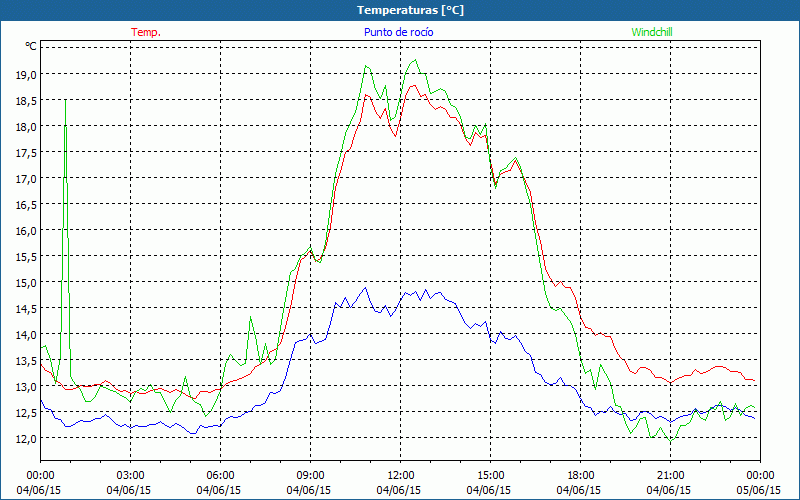Click the 06:00 time axis label
800x500 pixels.
pyautogui.click(x=220, y=476)
